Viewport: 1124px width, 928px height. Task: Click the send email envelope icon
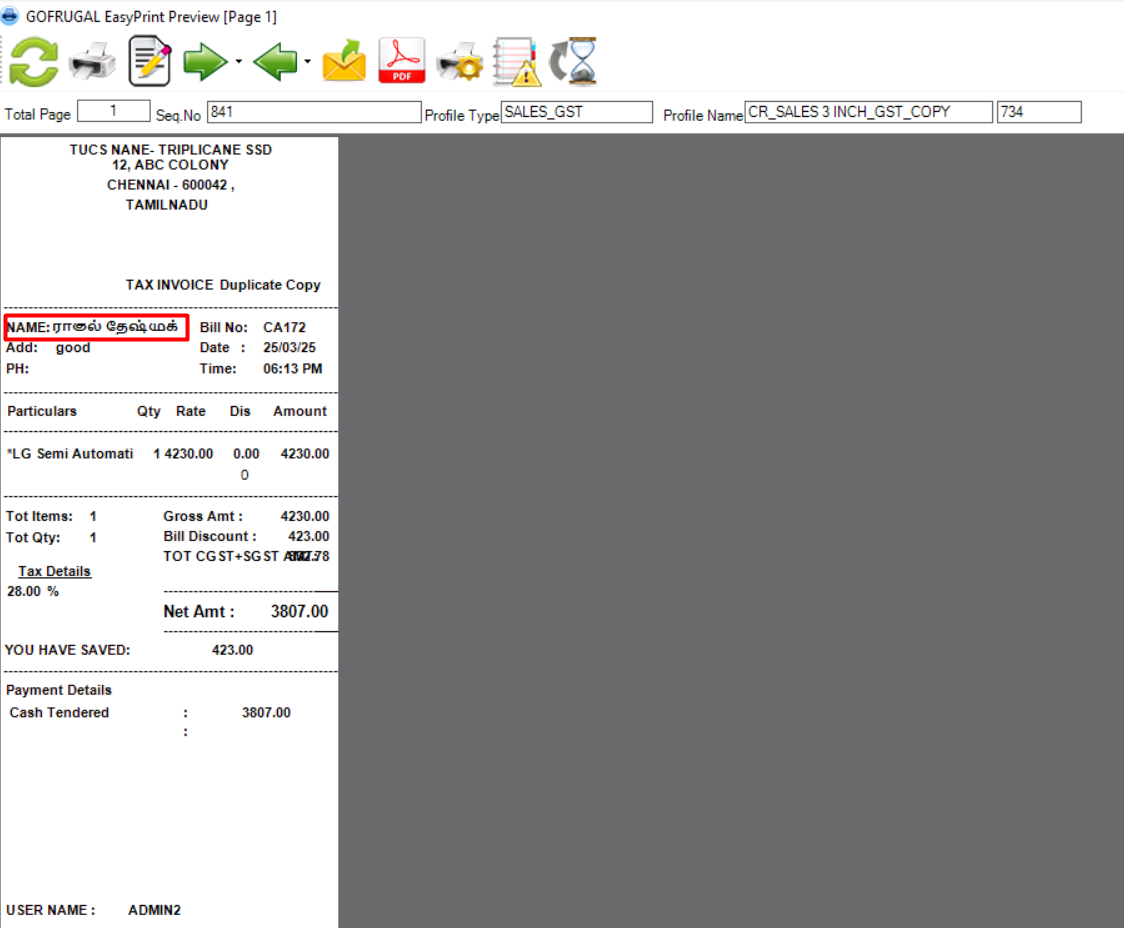tap(344, 62)
